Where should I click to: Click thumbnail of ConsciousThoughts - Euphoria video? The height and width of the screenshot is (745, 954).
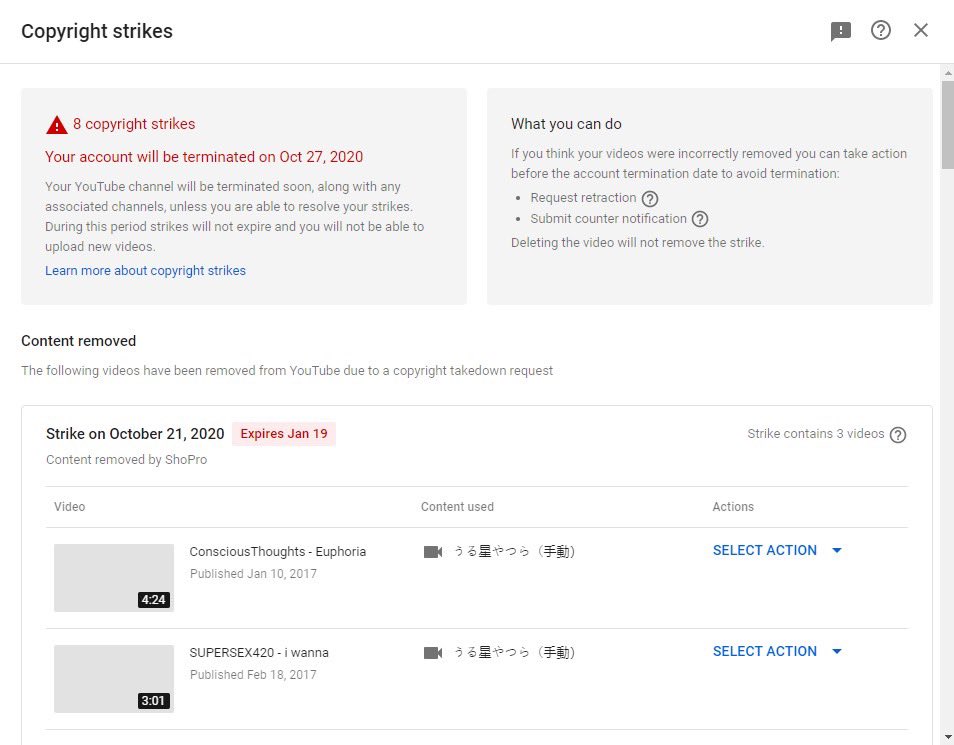(114, 578)
